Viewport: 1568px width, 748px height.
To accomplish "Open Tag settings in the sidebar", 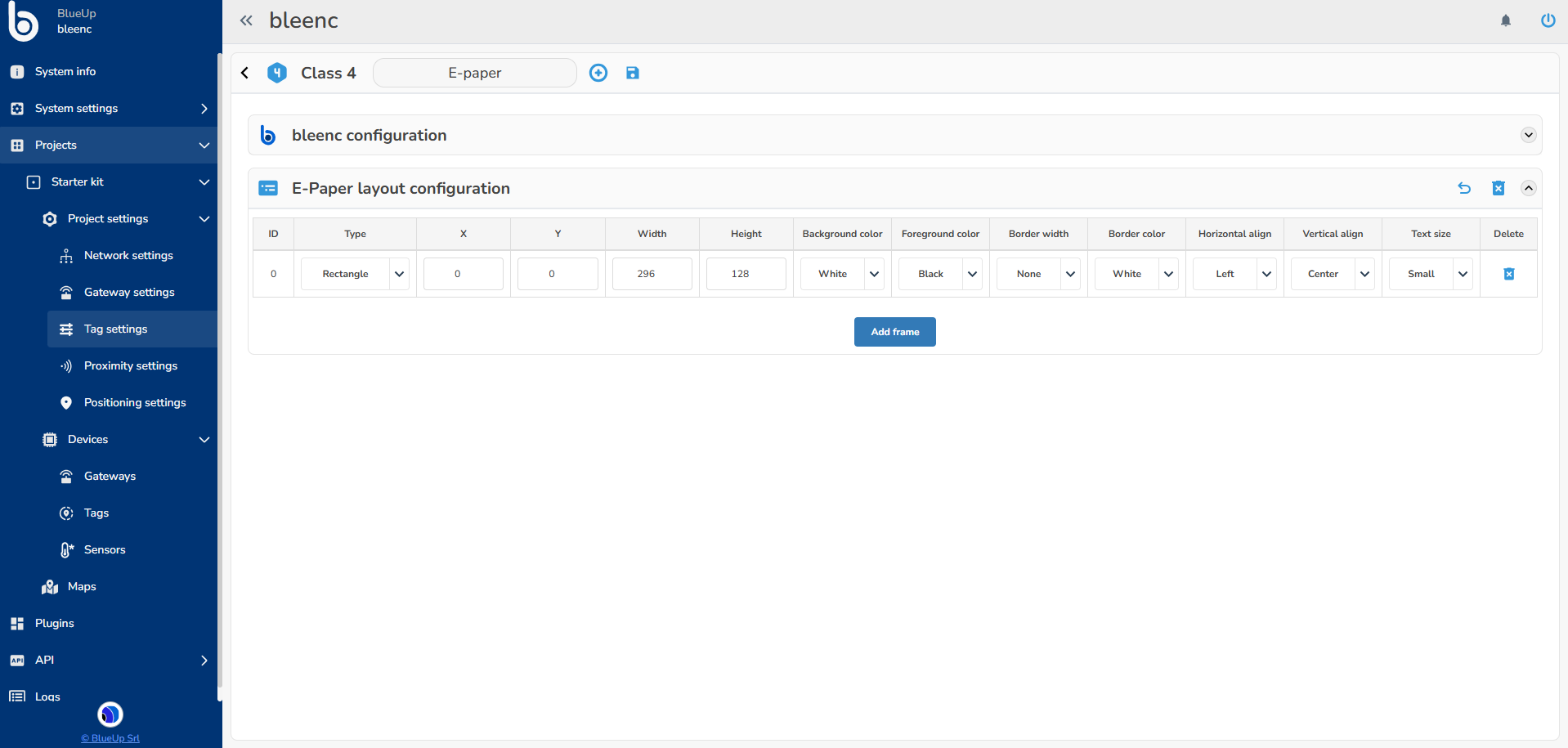I will 114,329.
